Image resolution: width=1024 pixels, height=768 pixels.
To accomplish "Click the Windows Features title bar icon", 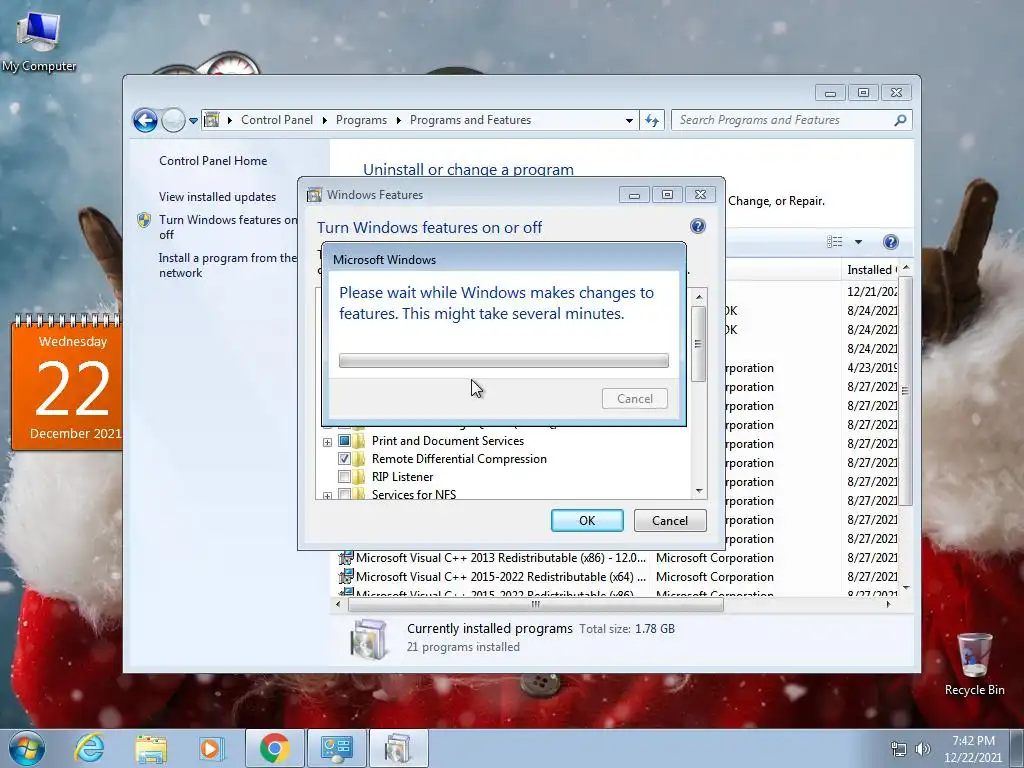I will click(315, 195).
